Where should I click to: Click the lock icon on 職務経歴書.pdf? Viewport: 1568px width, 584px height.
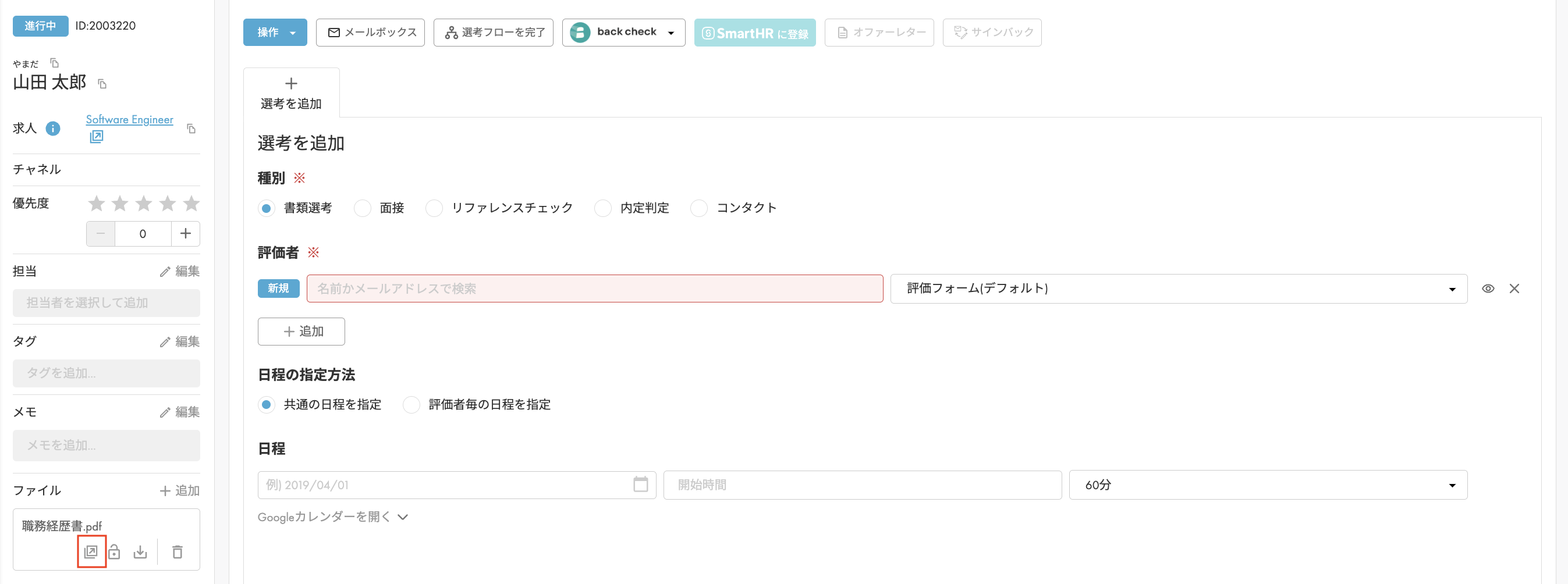pos(115,553)
